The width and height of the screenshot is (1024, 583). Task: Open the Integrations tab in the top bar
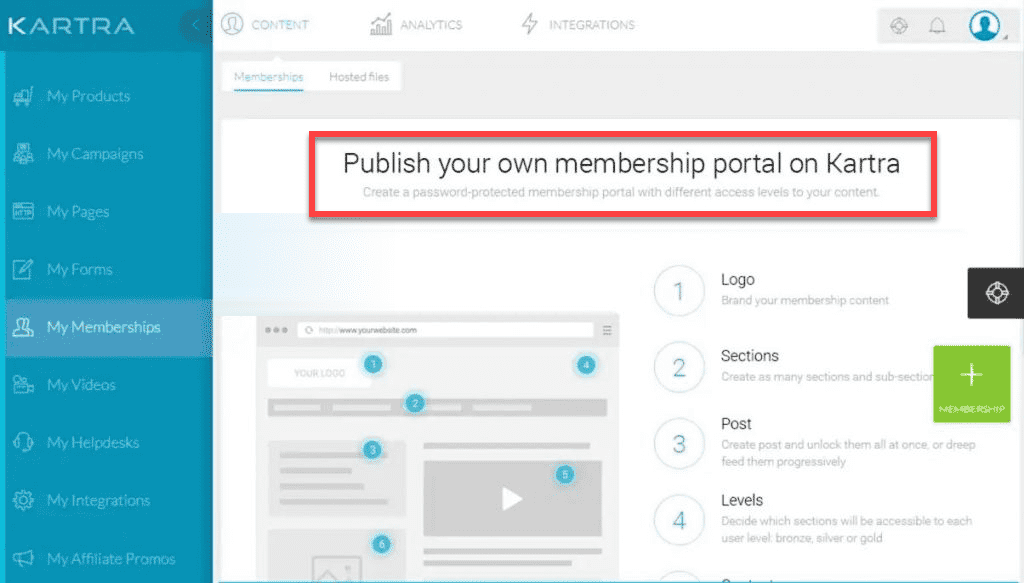(578, 25)
